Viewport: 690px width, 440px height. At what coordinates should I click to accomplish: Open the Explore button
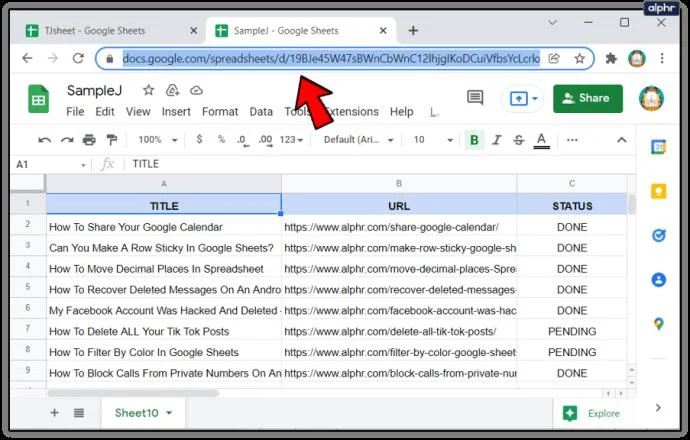(592, 413)
